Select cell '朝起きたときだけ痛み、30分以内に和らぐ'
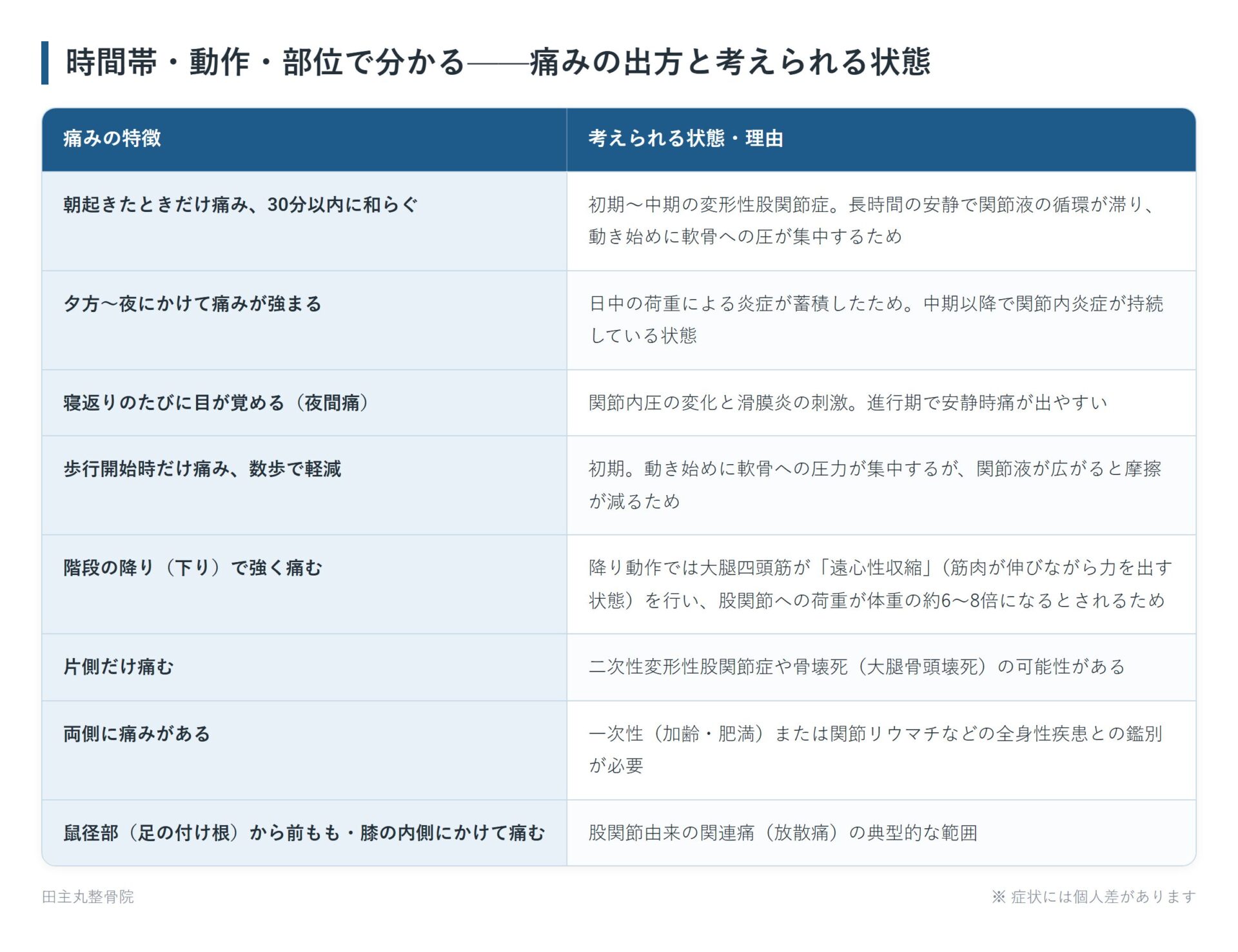Screen dimensions: 1238x952 coord(304,221)
